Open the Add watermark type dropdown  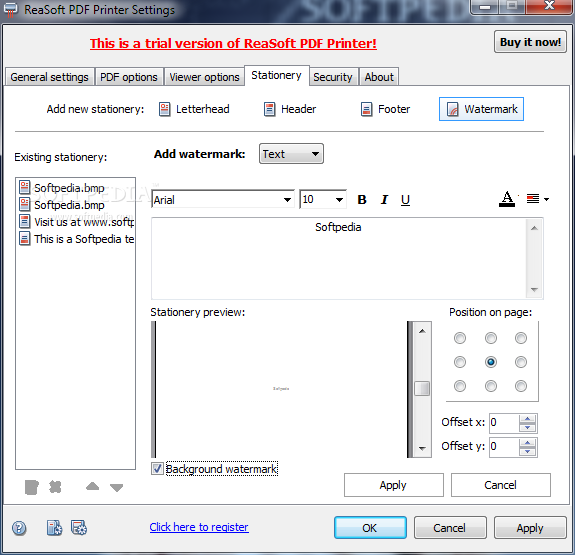coord(291,154)
